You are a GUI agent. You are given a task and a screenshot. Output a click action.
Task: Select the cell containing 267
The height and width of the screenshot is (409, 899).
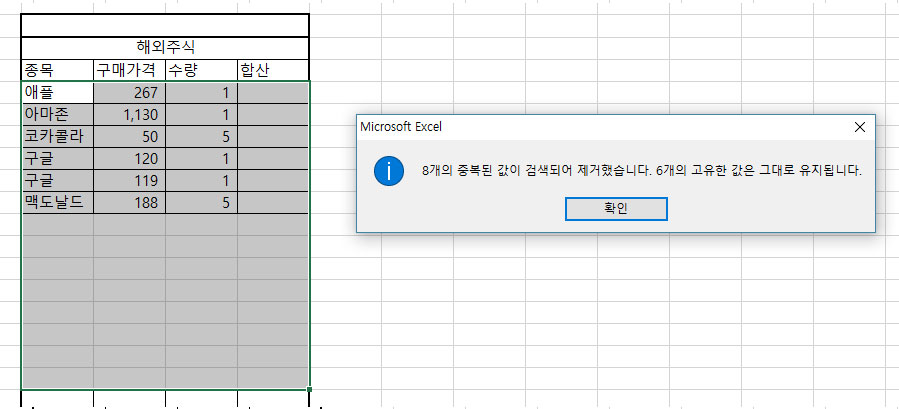[129, 92]
